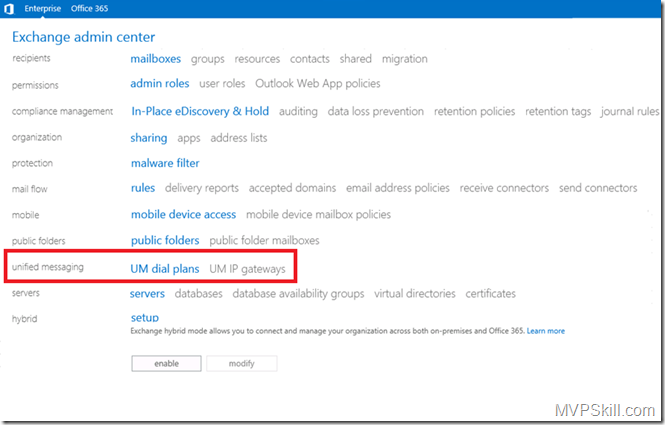Select the mobile category label
Screen dimensions: 665x425
point(25,215)
